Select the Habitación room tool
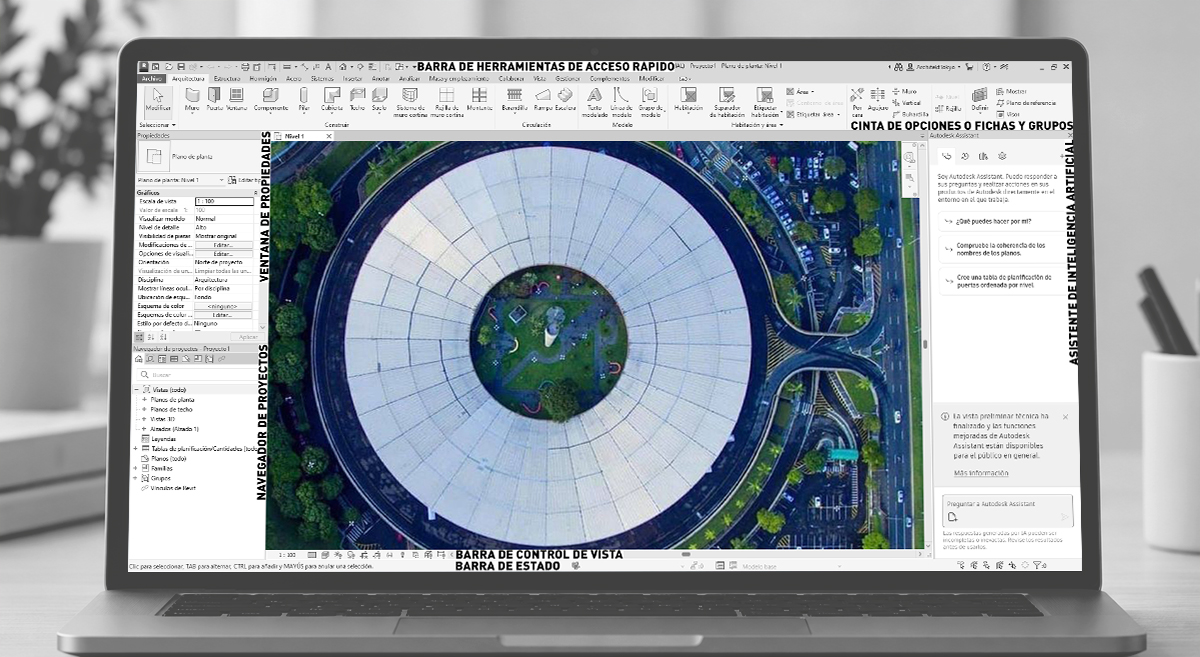 click(x=688, y=101)
